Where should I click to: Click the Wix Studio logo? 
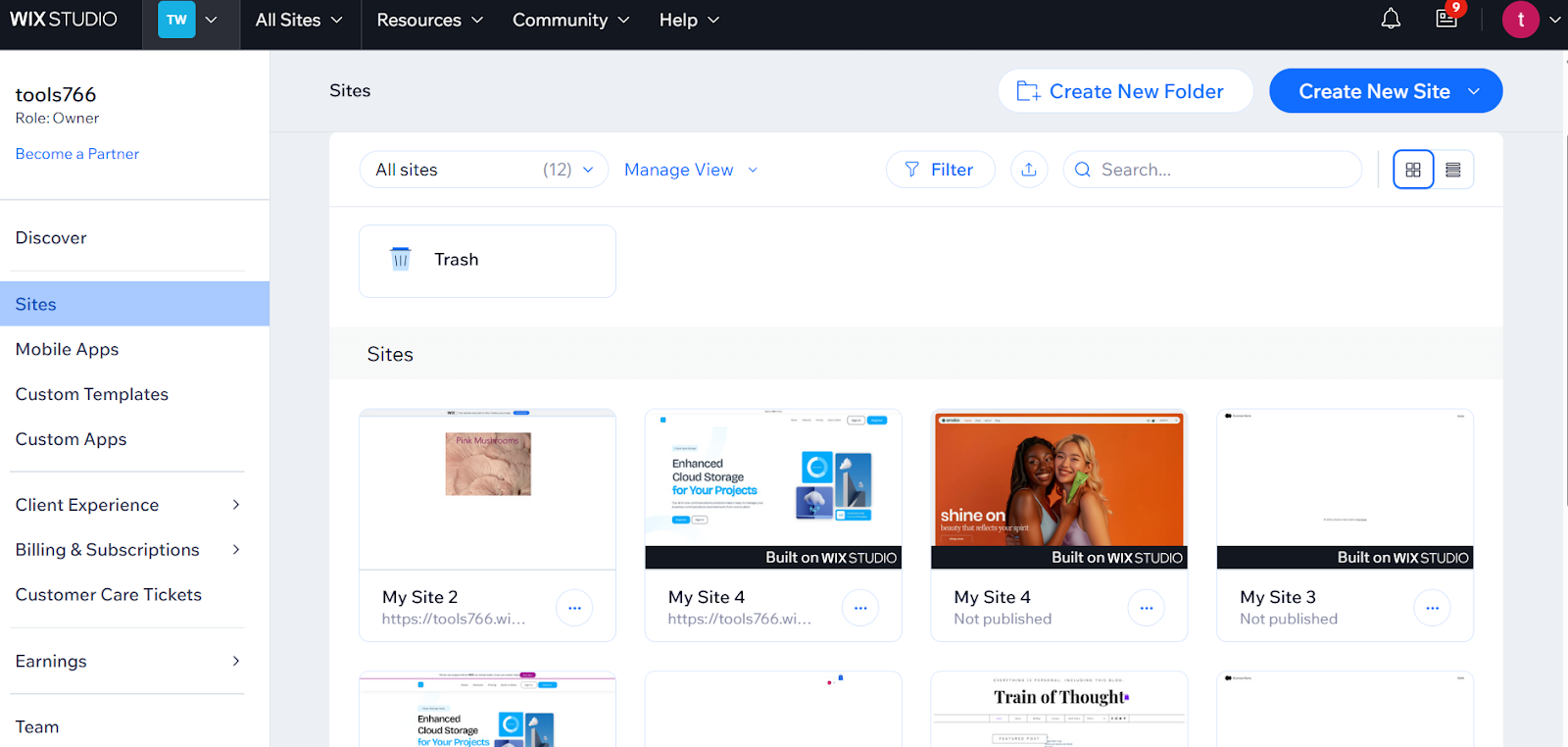click(x=64, y=20)
